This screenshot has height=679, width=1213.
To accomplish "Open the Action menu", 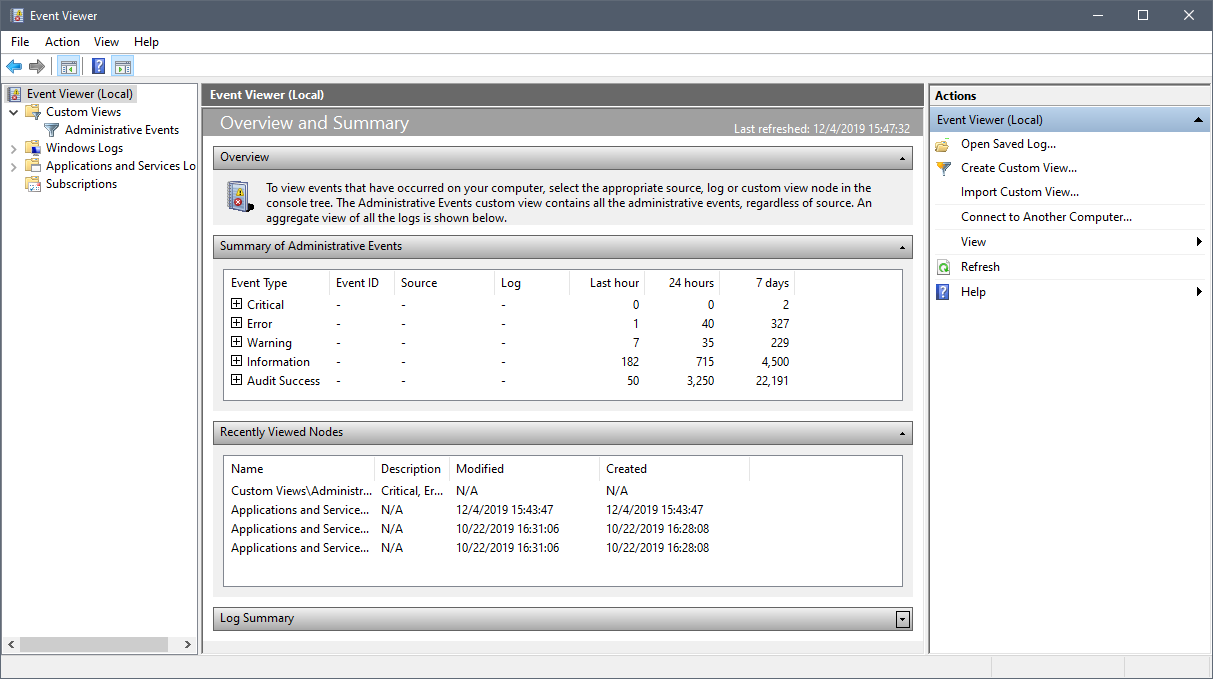I will pyautogui.click(x=62, y=42).
